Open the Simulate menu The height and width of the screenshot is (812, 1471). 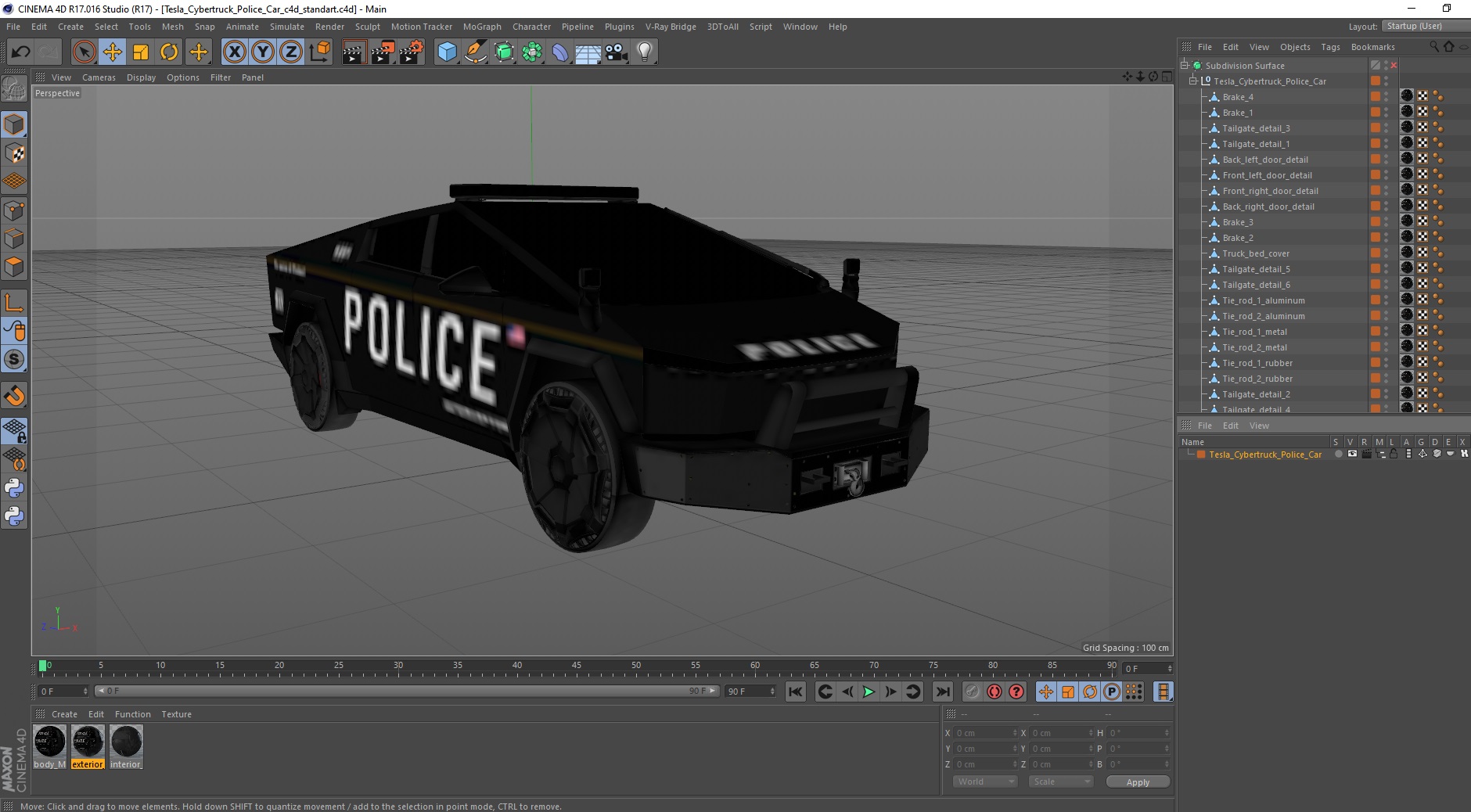287,27
